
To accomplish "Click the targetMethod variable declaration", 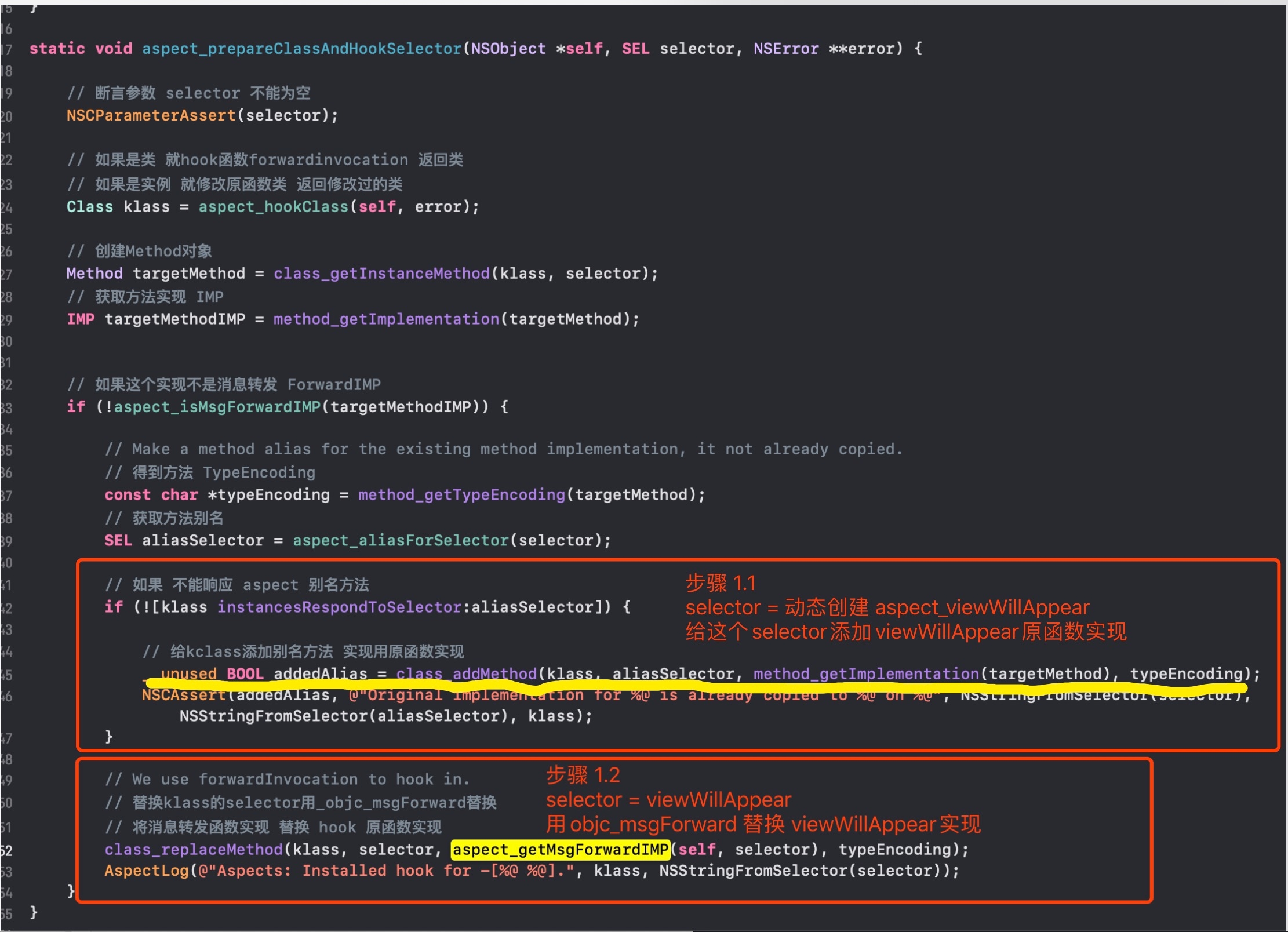I will pyautogui.click(x=189, y=274).
